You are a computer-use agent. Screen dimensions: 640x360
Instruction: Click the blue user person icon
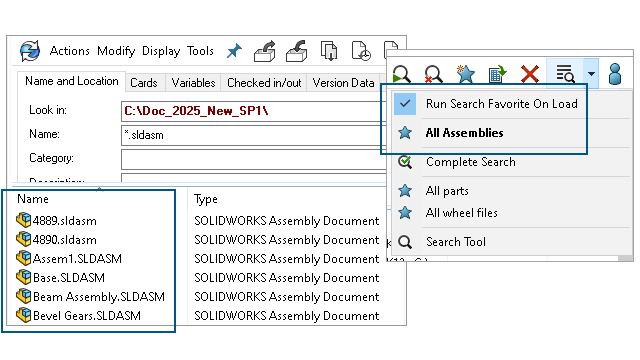(615, 74)
